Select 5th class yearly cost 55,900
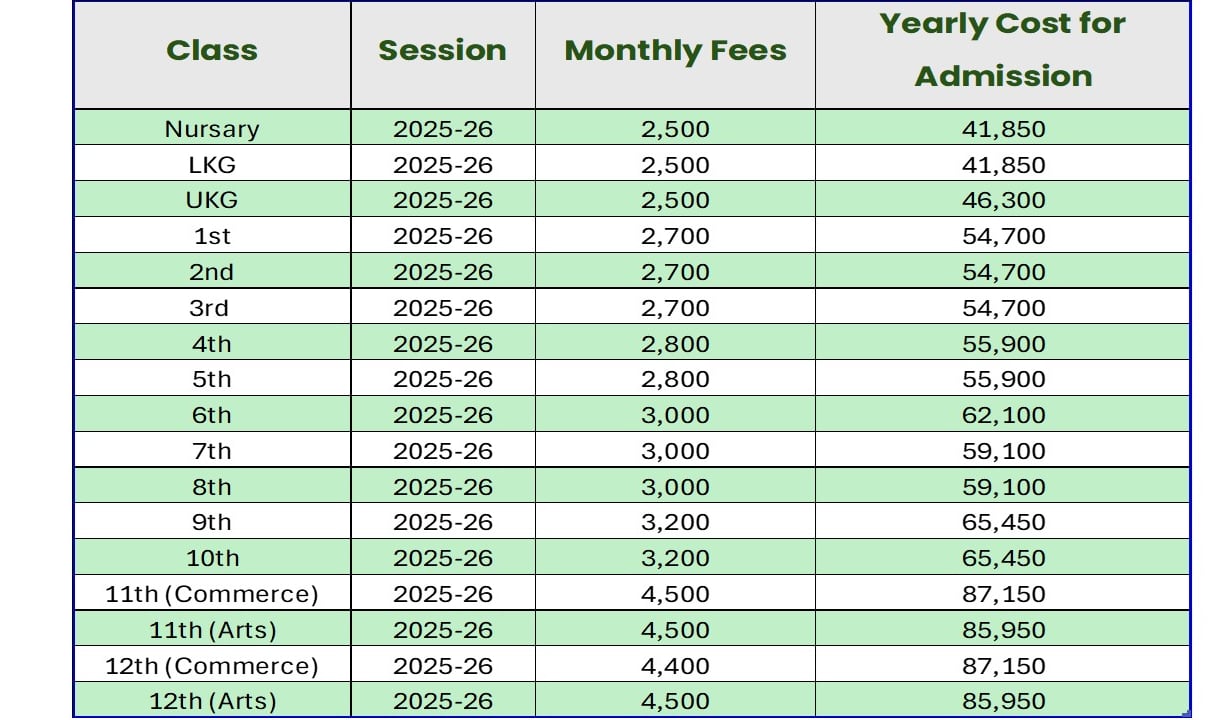Image resolution: width=1224 pixels, height=720 pixels. 1003,379
